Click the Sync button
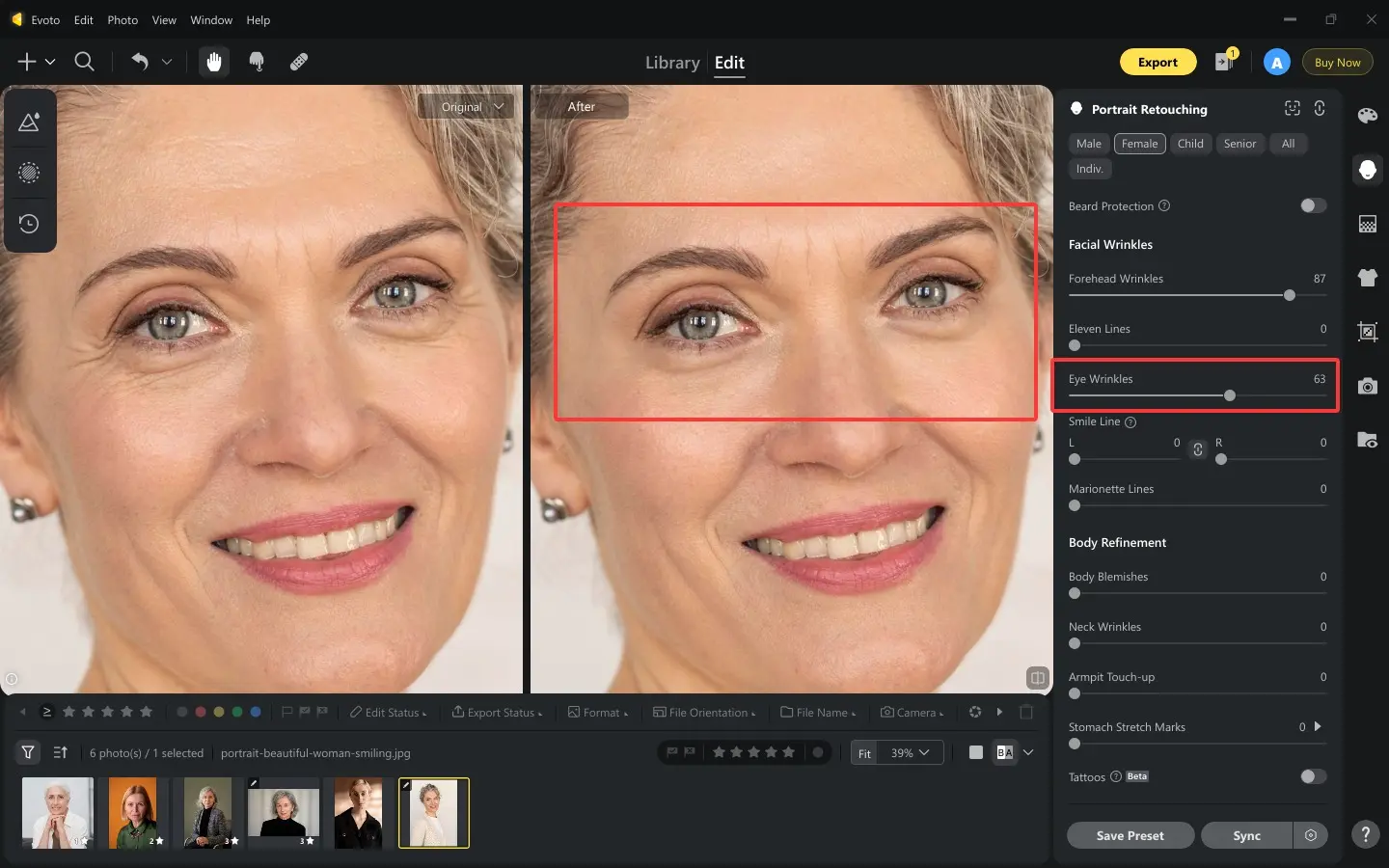Image resolution: width=1389 pixels, height=868 pixels. (x=1246, y=835)
